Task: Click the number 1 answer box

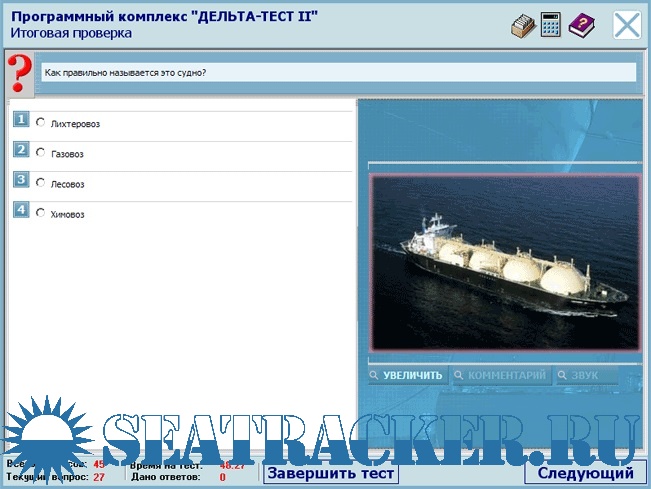Action: 21,121
